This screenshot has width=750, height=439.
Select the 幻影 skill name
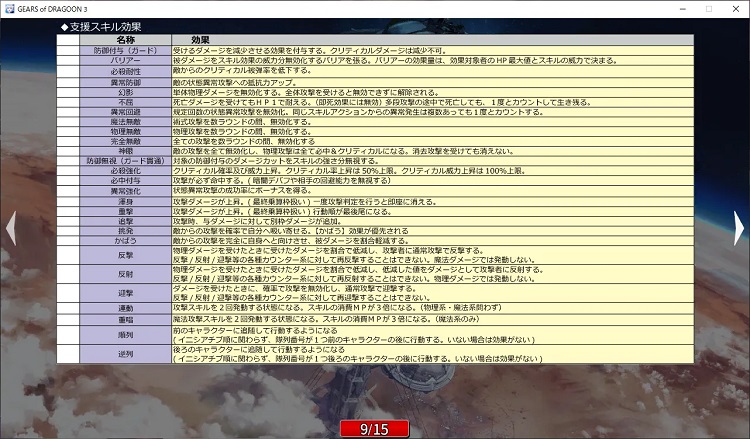click(125, 92)
